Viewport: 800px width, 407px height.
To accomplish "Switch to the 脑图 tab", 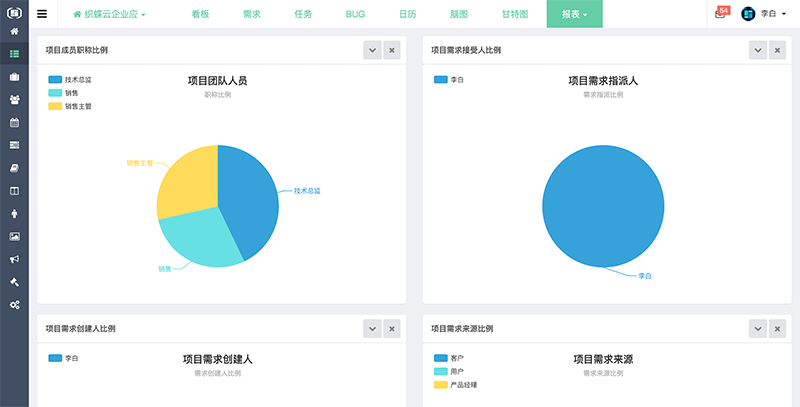I will 459,14.
